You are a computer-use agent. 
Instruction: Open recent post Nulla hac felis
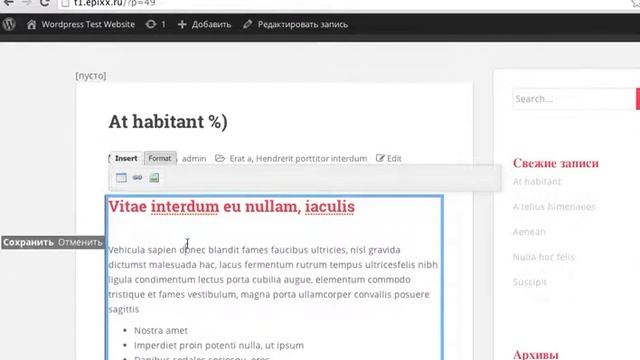pos(544,257)
